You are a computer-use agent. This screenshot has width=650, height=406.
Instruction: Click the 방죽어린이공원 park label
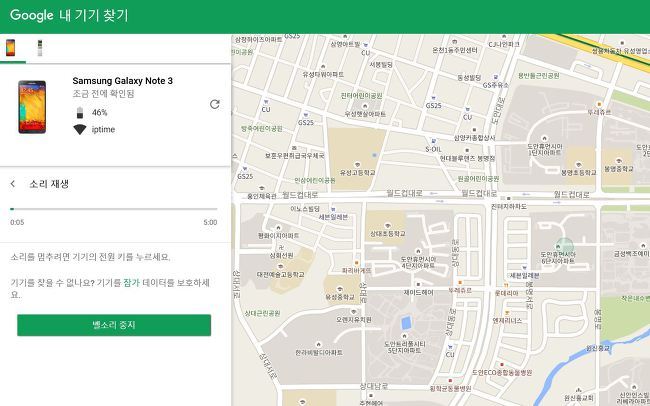(x=262, y=129)
